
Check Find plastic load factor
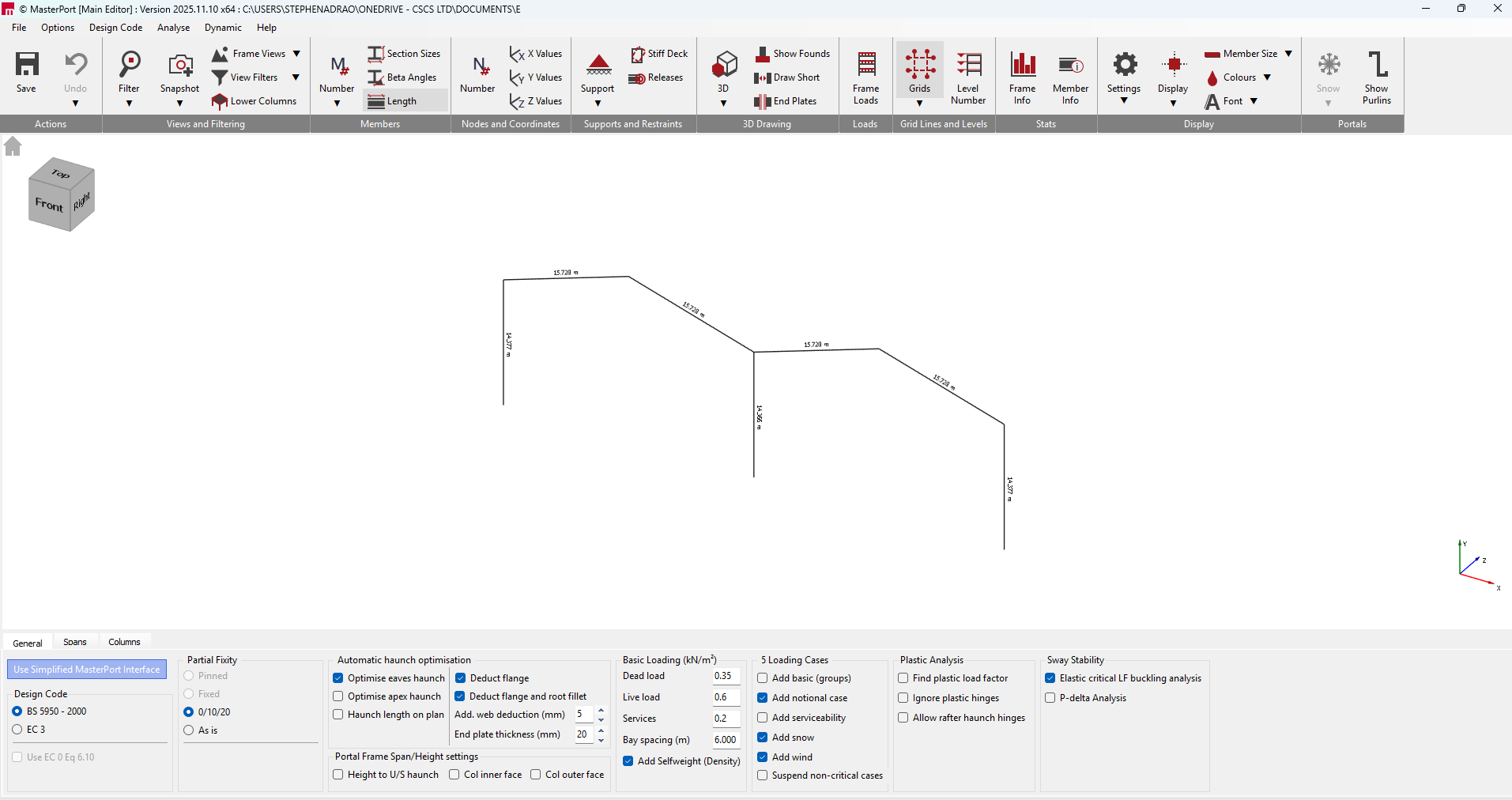click(x=903, y=678)
